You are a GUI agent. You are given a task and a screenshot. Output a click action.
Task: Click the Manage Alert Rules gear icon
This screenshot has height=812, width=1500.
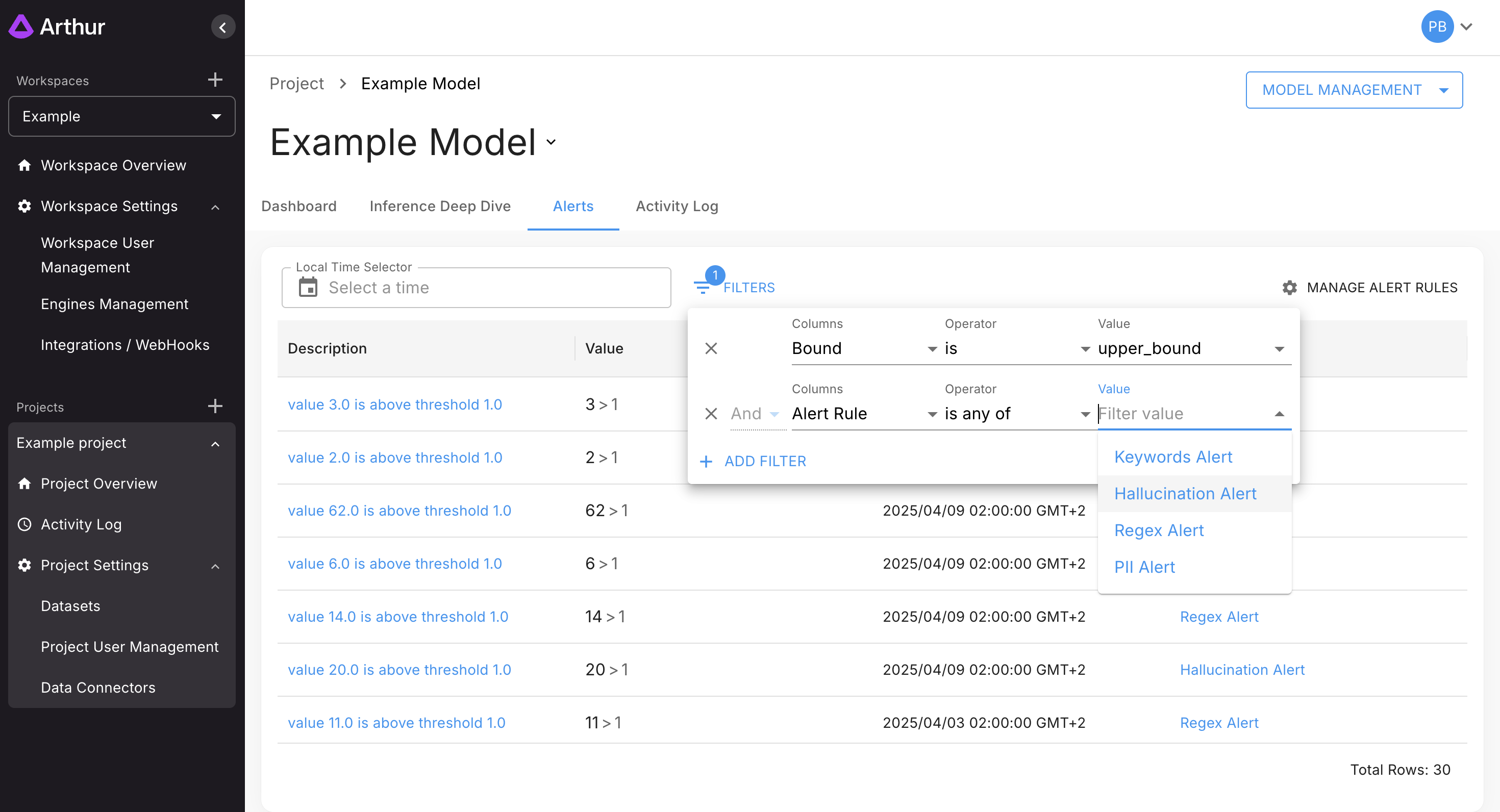(1289, 288)
